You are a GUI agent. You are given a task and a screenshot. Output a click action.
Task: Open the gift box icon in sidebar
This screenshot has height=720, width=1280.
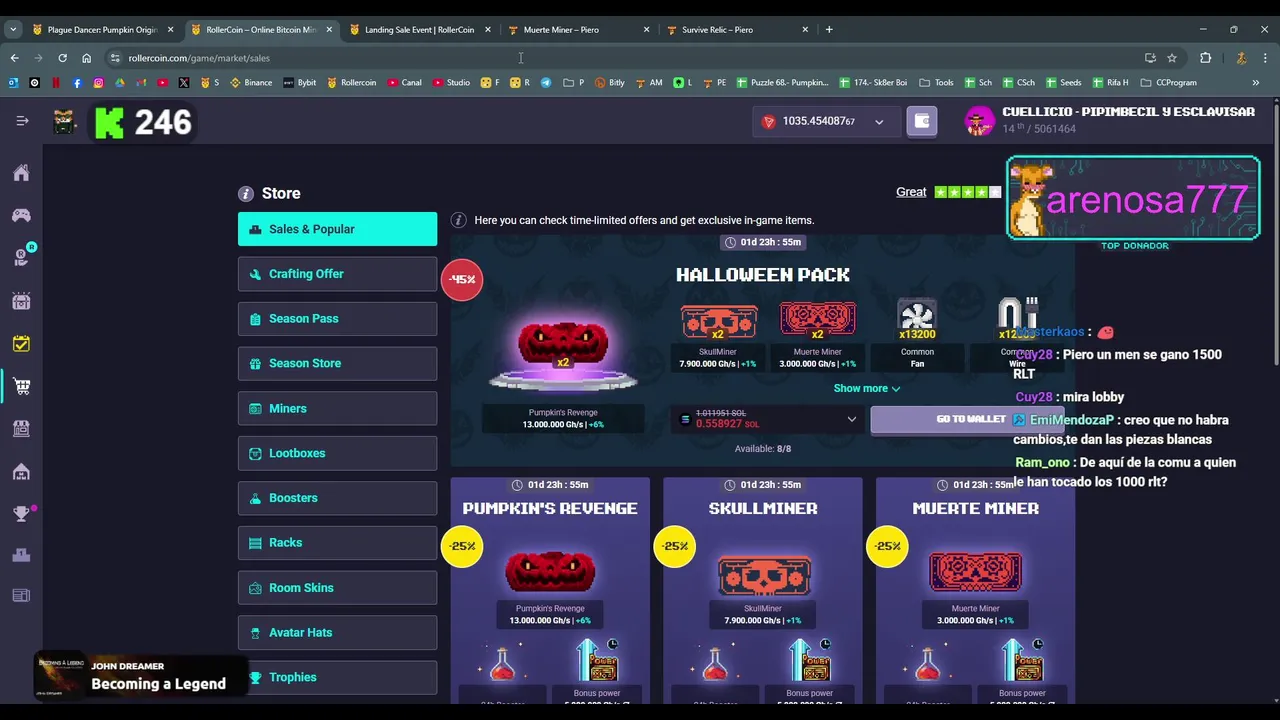tap(21, 301)
